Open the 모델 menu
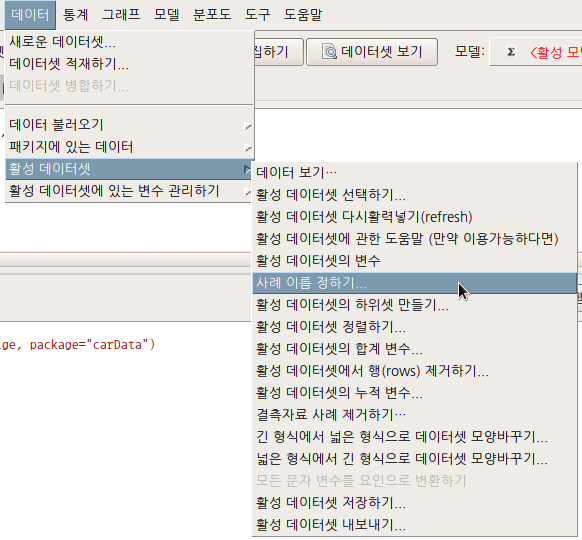Screen dimensions: 582x540 (x=167, y=15)
